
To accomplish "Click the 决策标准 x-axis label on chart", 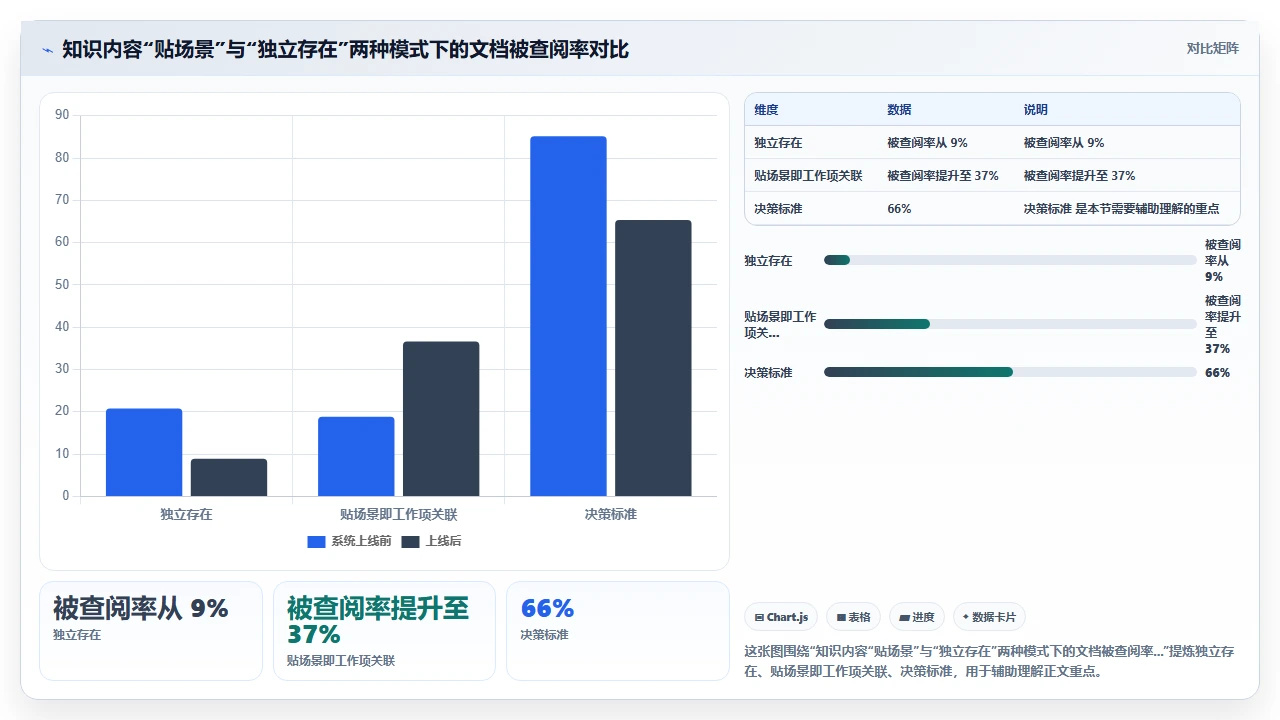I will 610,514.
